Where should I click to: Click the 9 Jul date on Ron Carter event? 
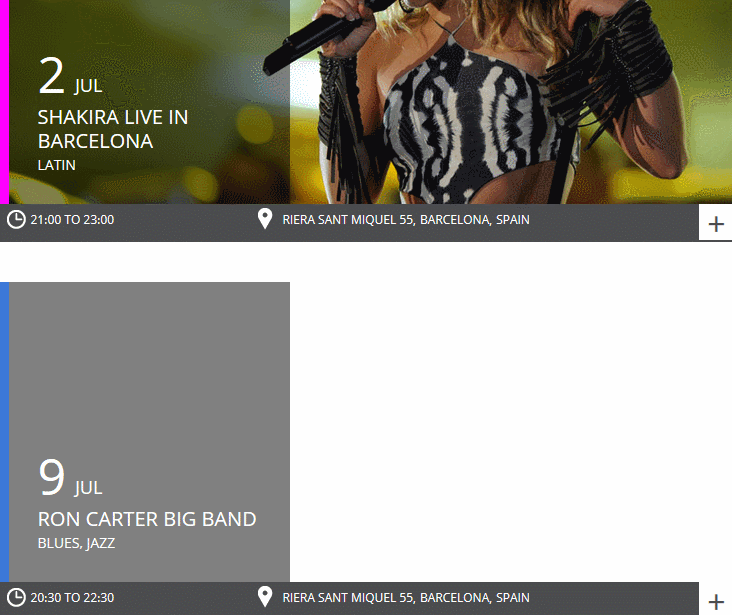70,478
